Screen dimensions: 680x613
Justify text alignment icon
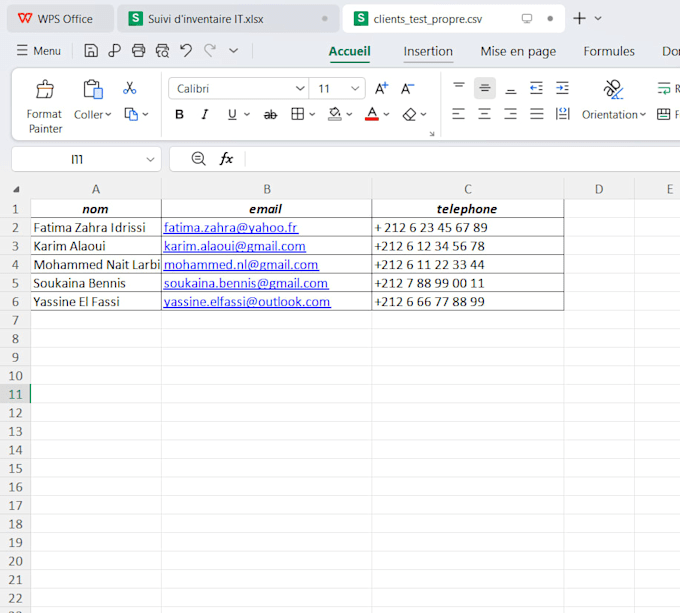pyautogui.click(x=536, y=114)
